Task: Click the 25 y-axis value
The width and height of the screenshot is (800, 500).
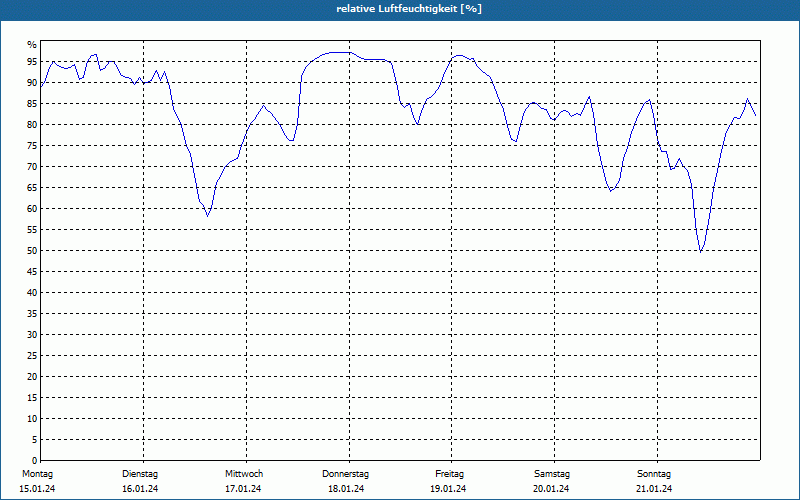Action: 32,356
